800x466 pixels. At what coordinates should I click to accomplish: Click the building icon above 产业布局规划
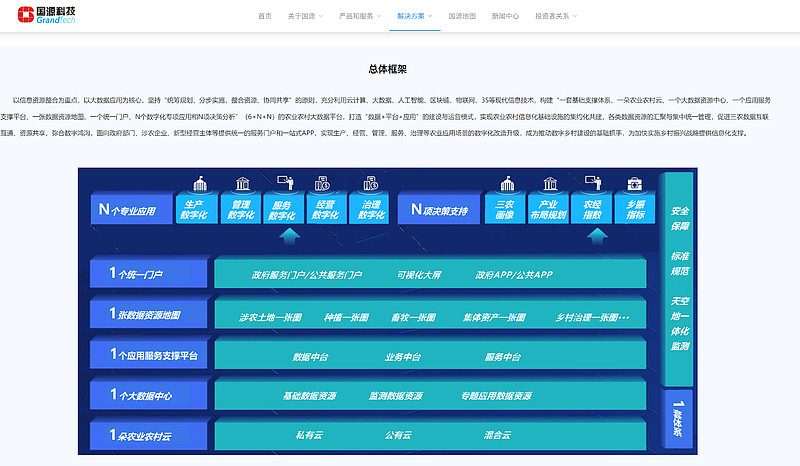pyautogui.click(x=550, y=183)
